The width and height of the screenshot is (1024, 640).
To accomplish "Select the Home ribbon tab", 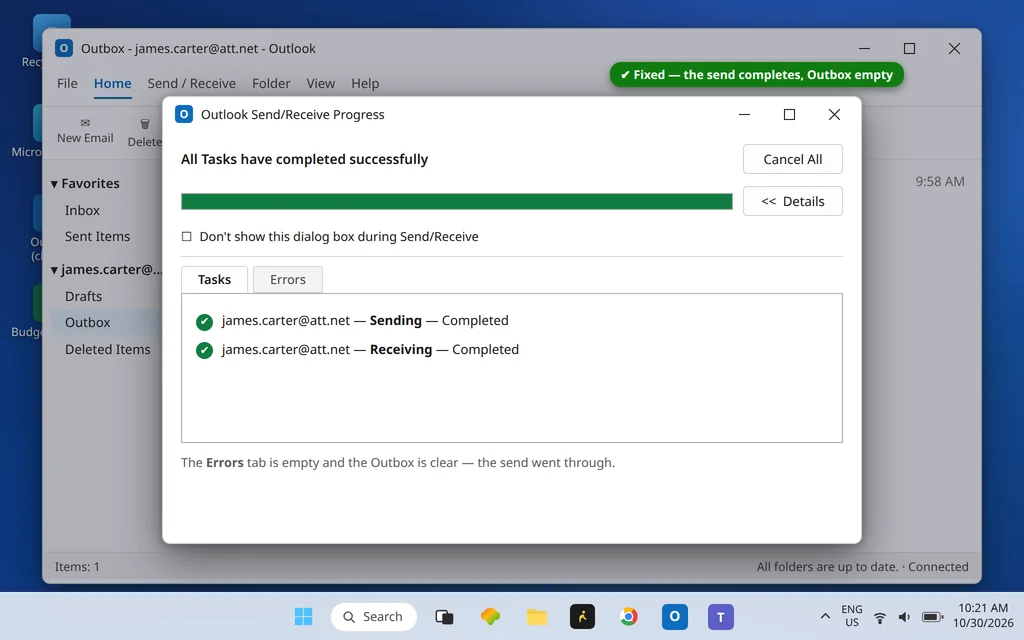I will [112, 84].
